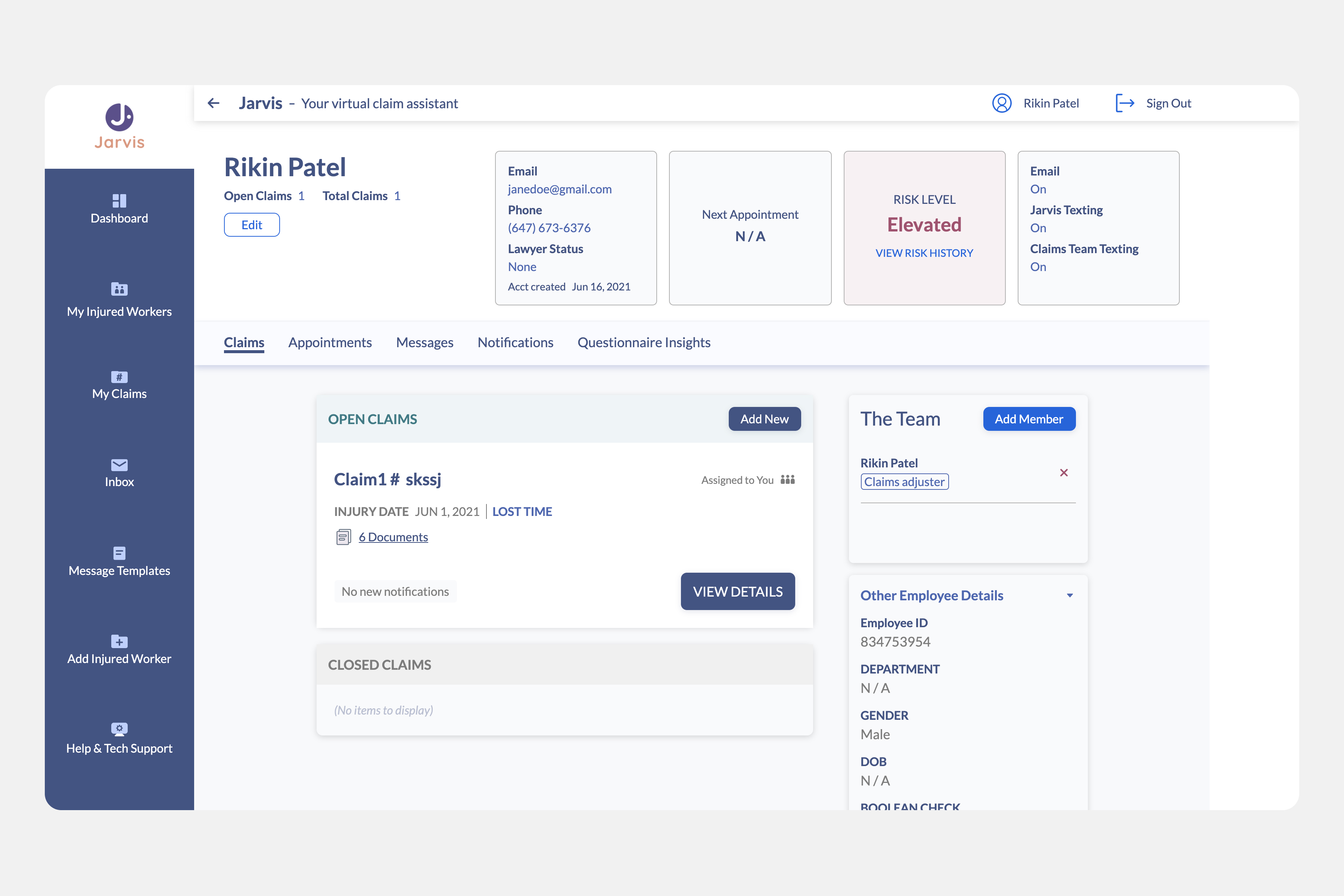
Task: Click the claim team members icon
Action: click(788, 480)
